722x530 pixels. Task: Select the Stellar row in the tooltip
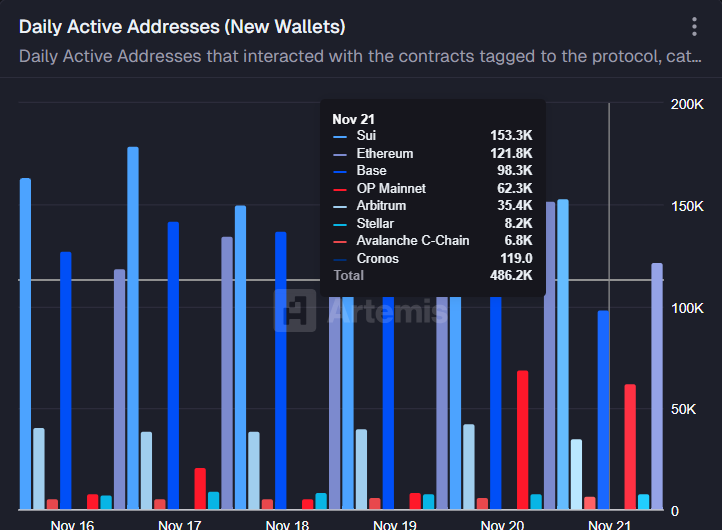tap(432, 223)
